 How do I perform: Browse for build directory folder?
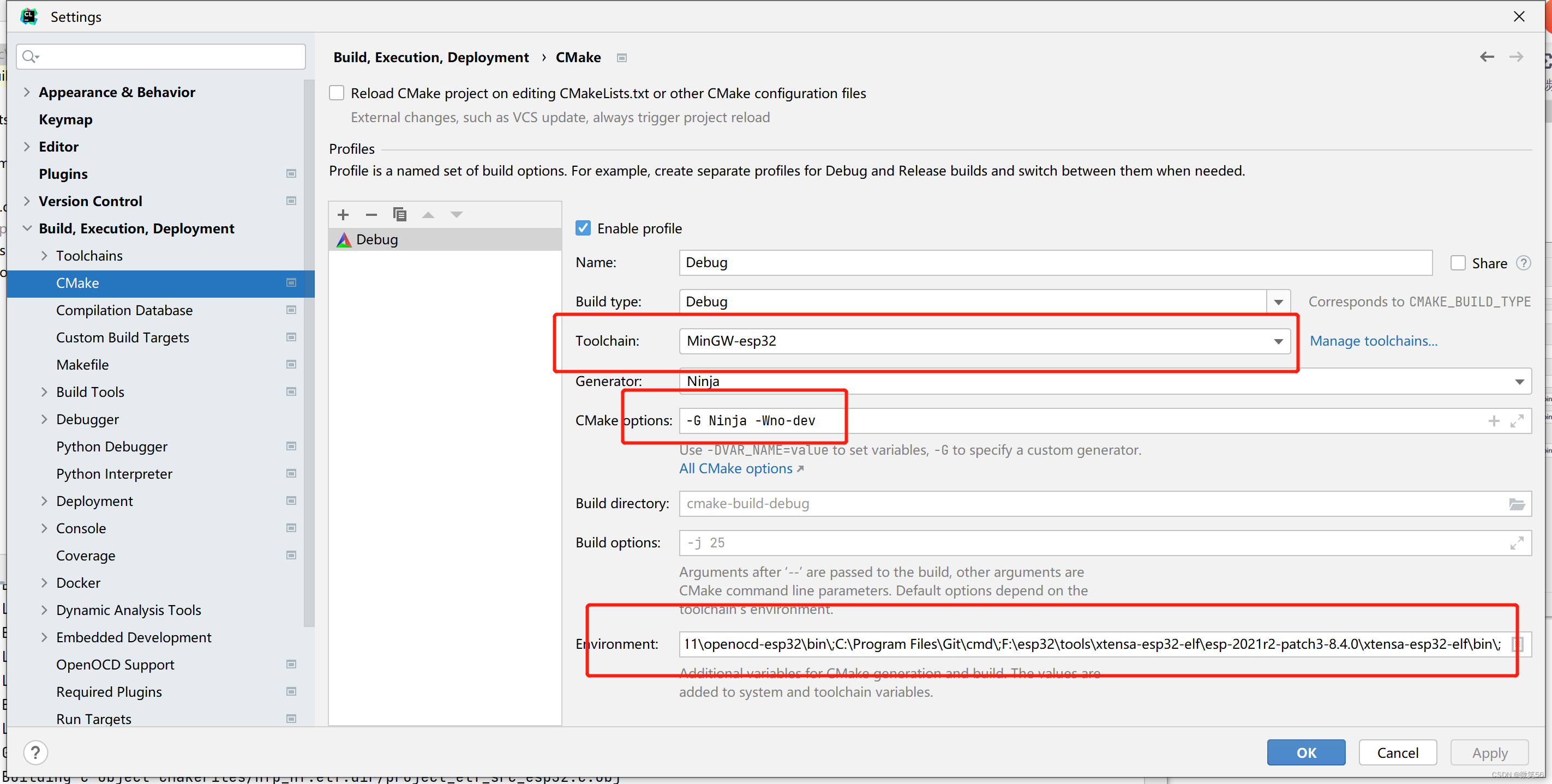click(x=1517, y=504)
